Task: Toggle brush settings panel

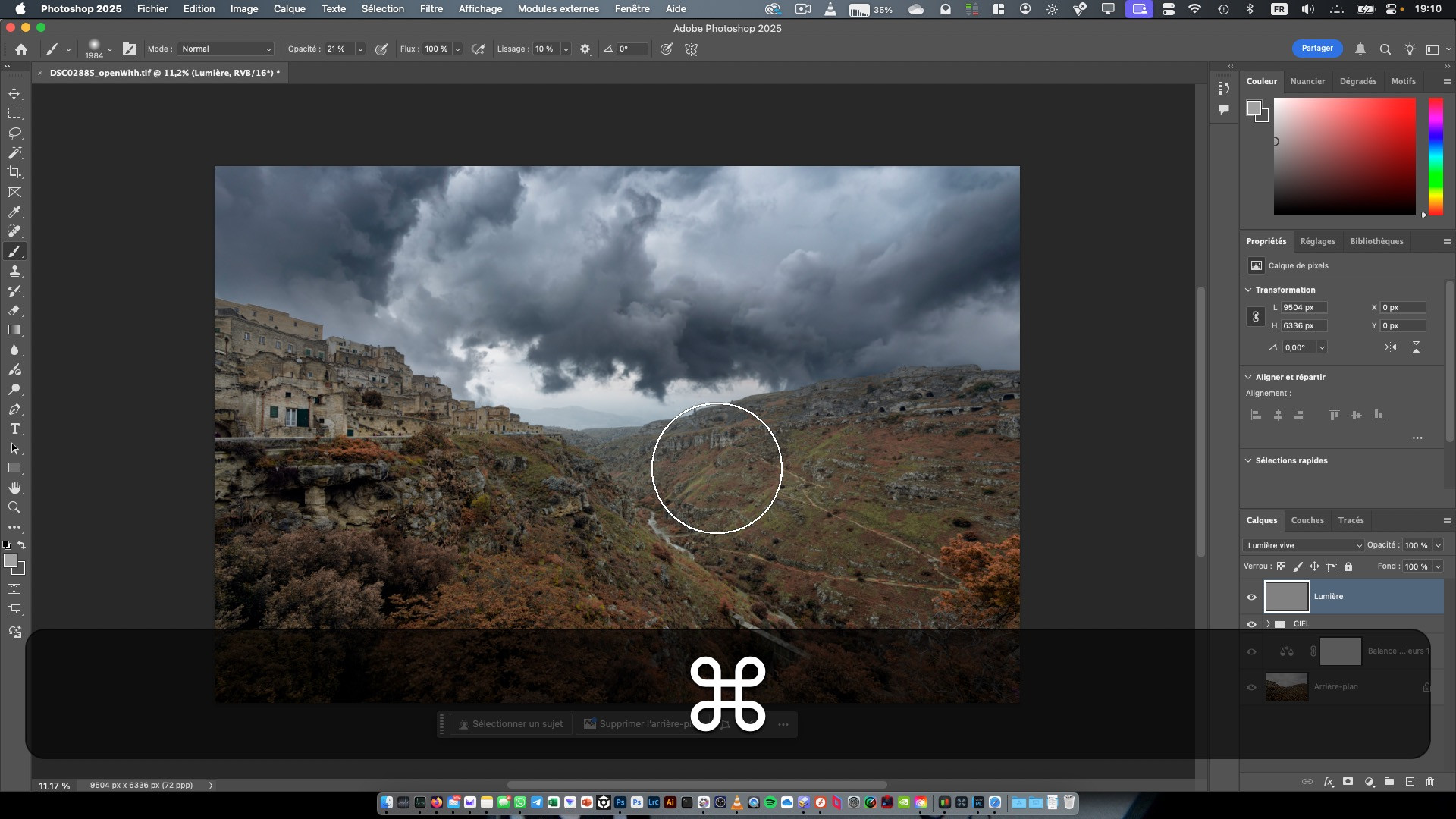Action: pyautogui.click(x=130, y=49)
